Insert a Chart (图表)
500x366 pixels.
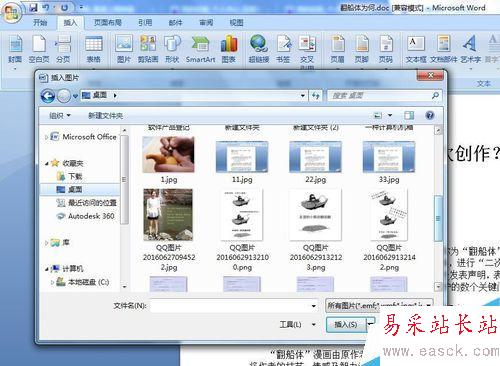click(229, 49)
